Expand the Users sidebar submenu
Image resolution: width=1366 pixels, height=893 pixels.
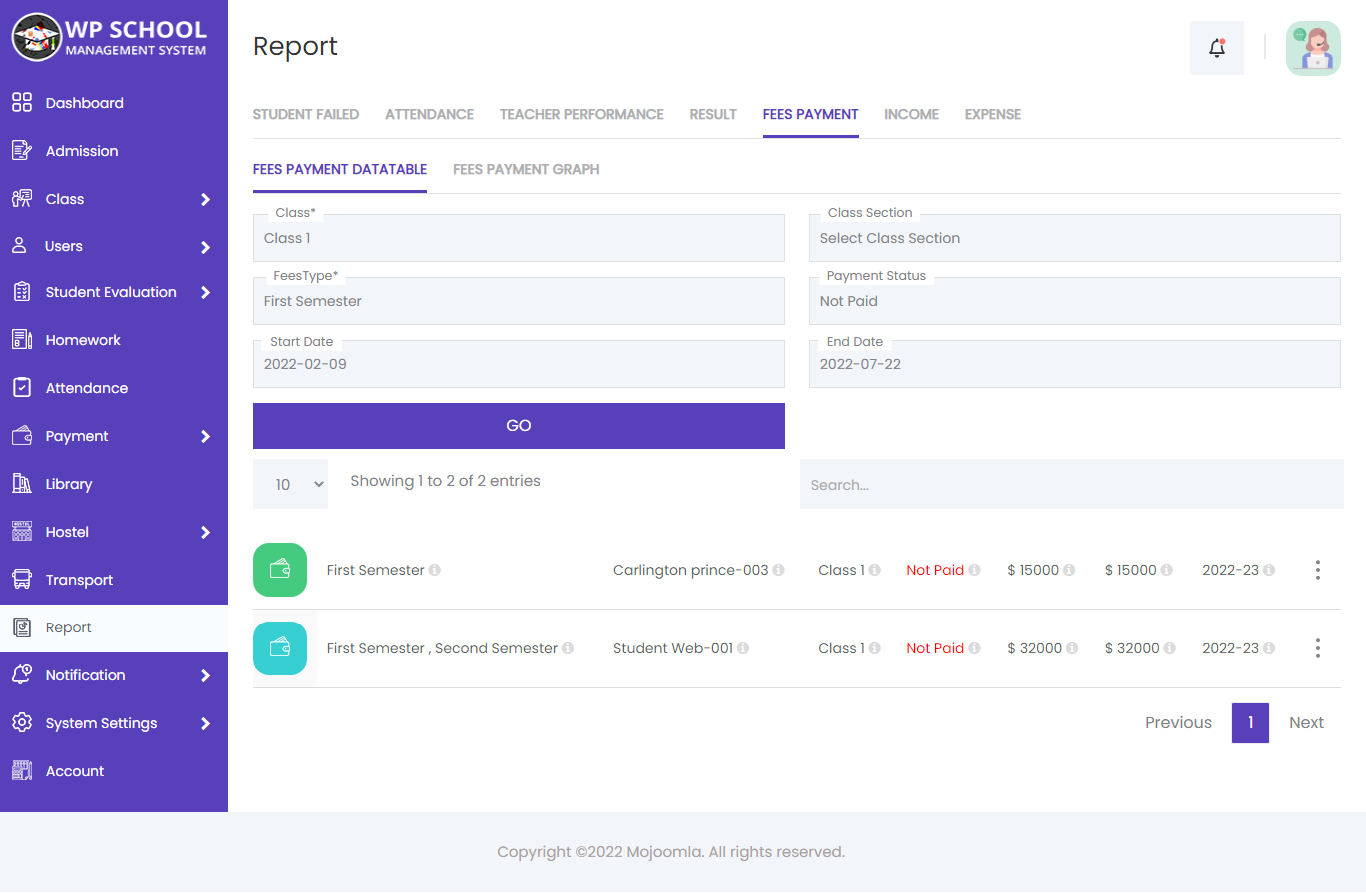[205, 247]
